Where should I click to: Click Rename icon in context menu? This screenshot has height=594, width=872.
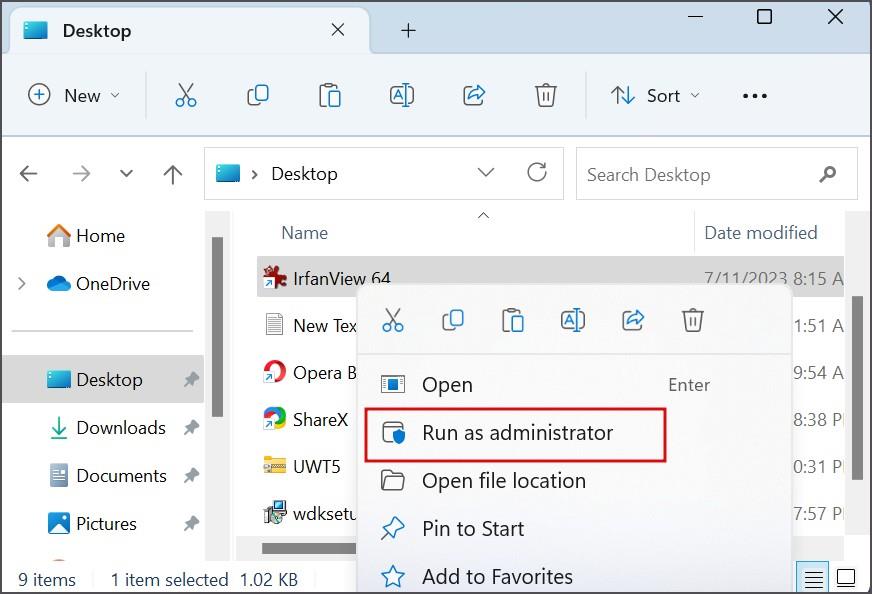[x=573, y=321]
